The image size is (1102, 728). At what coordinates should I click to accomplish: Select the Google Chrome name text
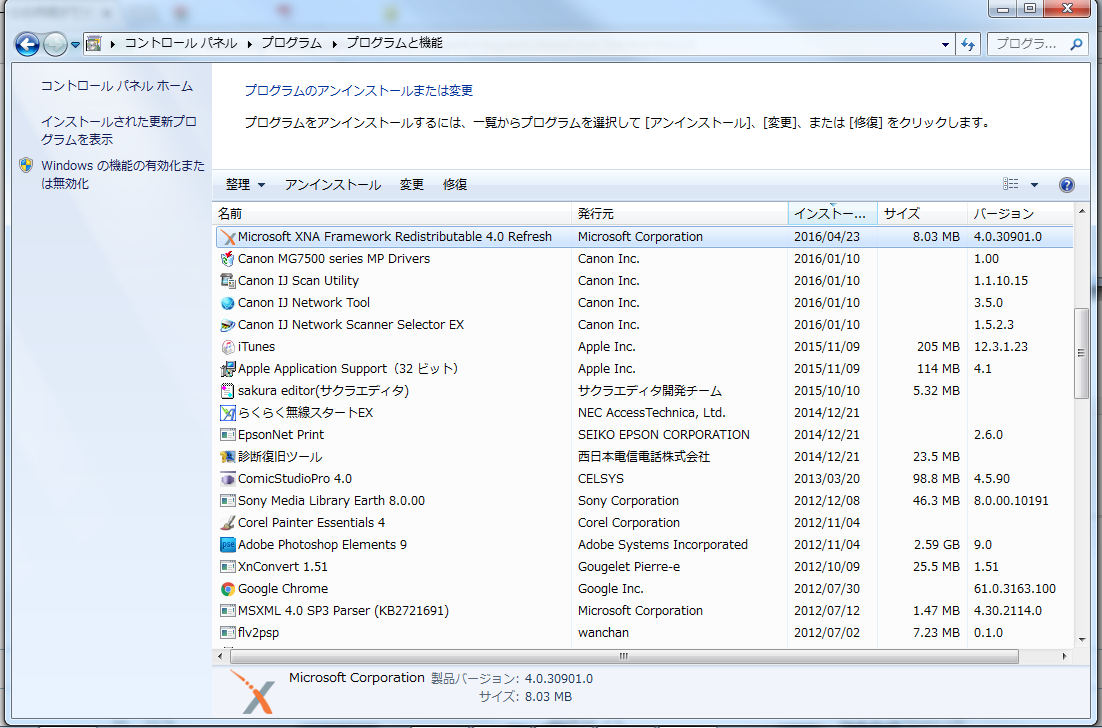(283, 589)
